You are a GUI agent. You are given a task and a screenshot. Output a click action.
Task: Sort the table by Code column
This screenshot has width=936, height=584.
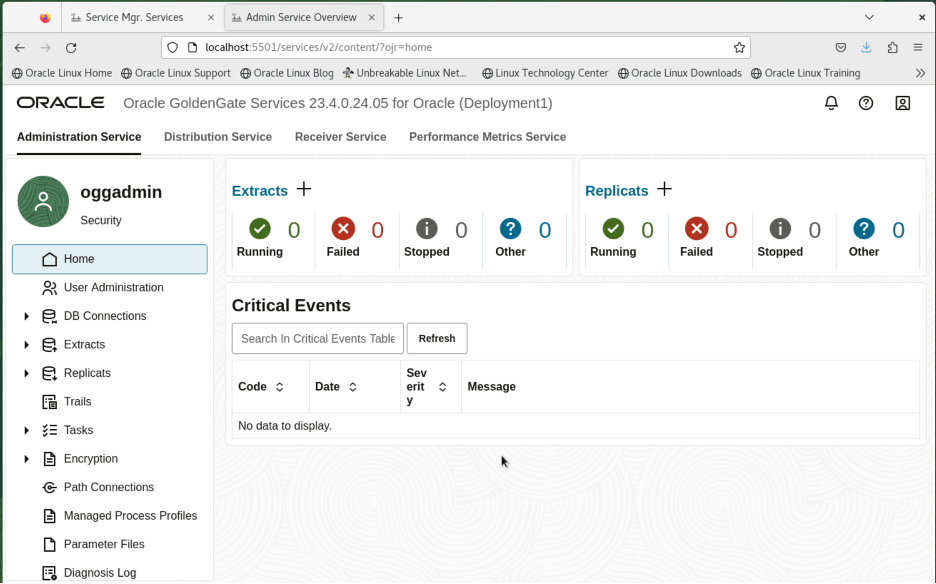tap(279, 387)
